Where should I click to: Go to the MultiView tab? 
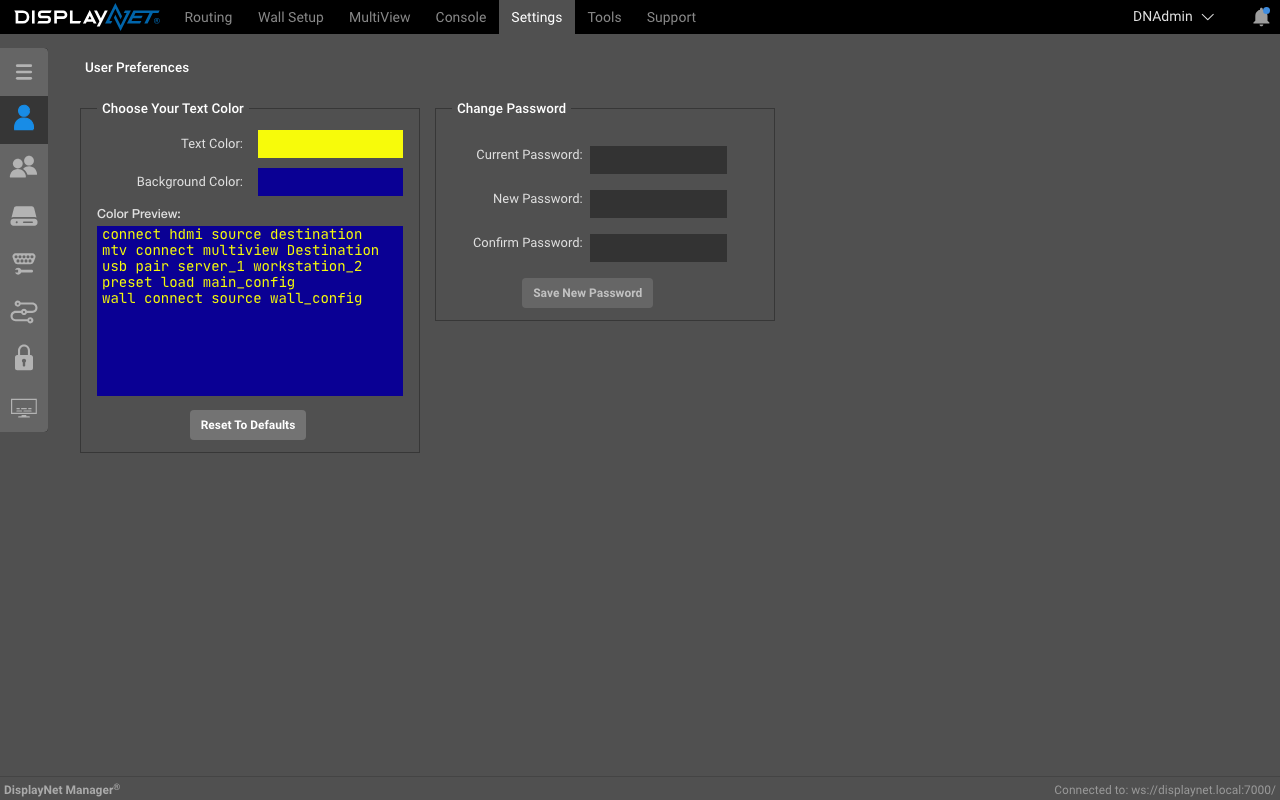380,17
